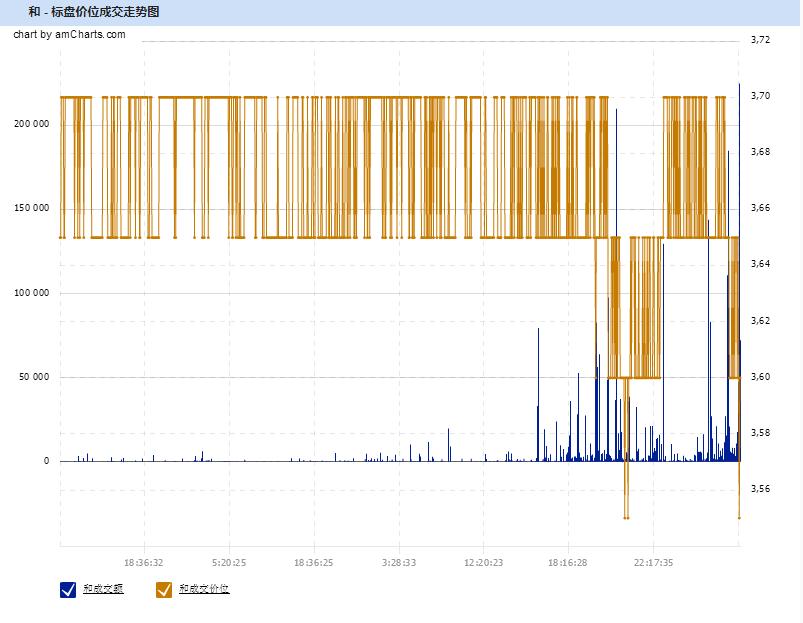Image resolution: width=803 pixels, height=623 pixels.
Task: Click the 5:20:25 time axis label
Action: pyautogui.click(x=229, y=563)
